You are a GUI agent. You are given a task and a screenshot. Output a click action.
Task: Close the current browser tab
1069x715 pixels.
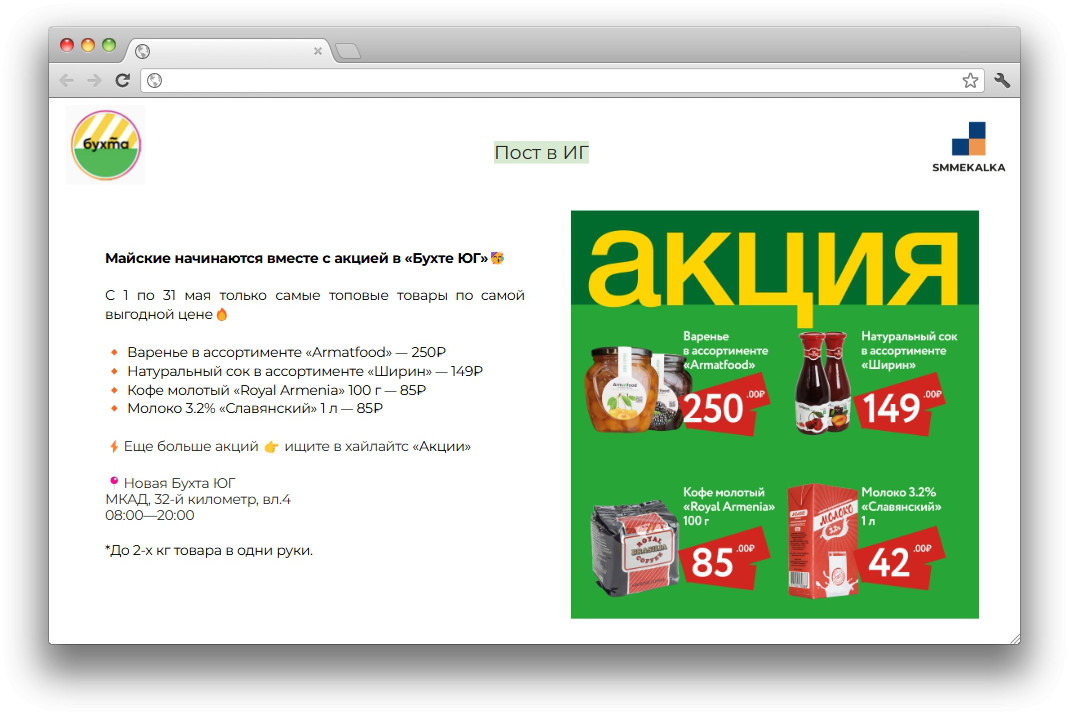(318, 51)
